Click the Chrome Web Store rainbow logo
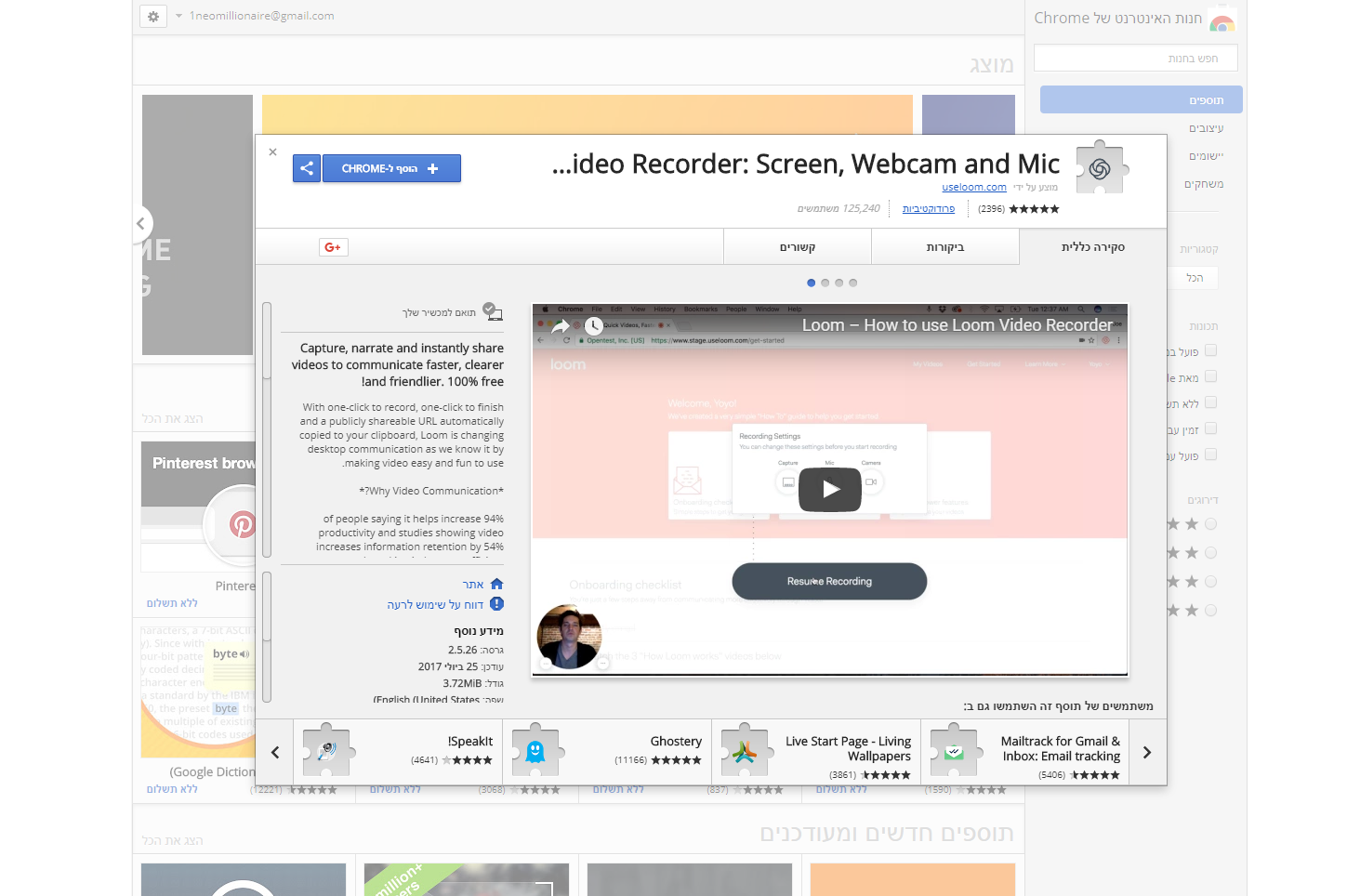The image size is (1347, 896). [x=1222, y=21]
